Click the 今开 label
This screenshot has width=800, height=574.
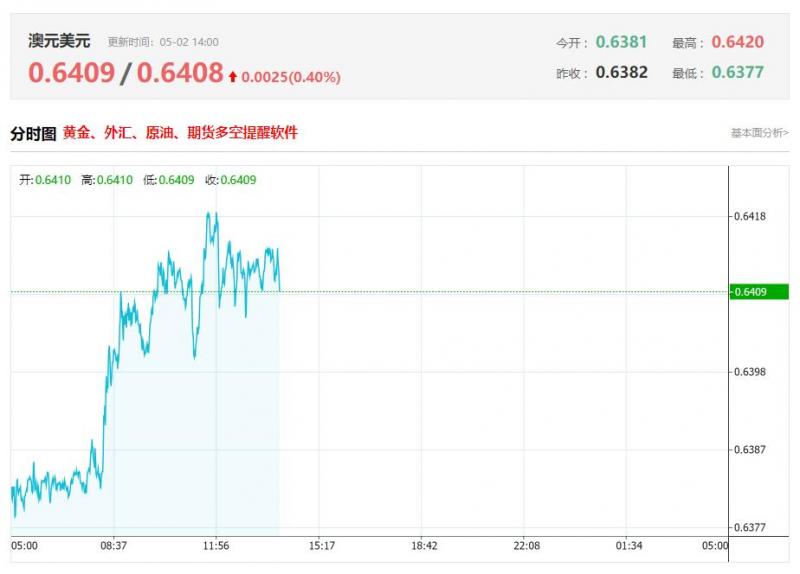[x=572, y=43]
